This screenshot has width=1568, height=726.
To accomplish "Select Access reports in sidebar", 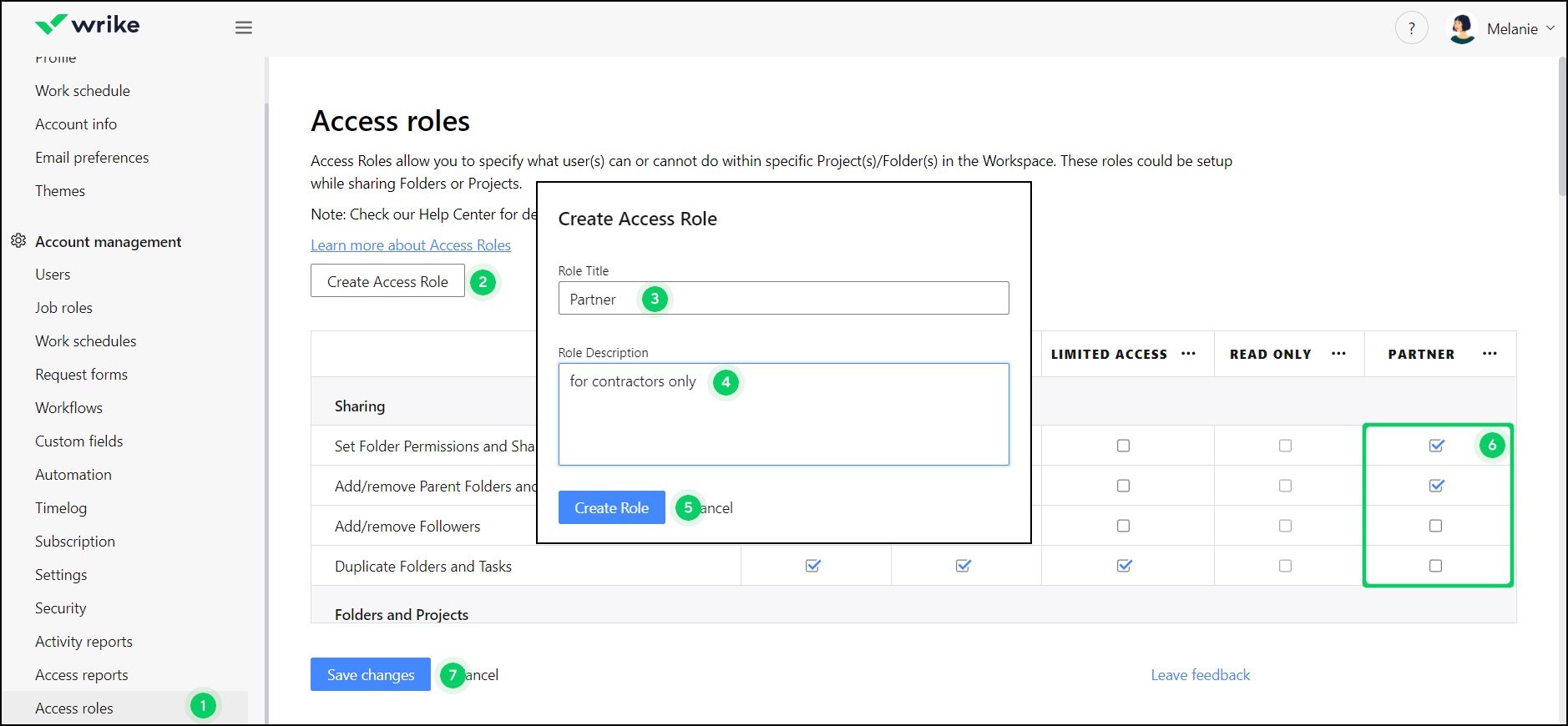I will [82, 675].
